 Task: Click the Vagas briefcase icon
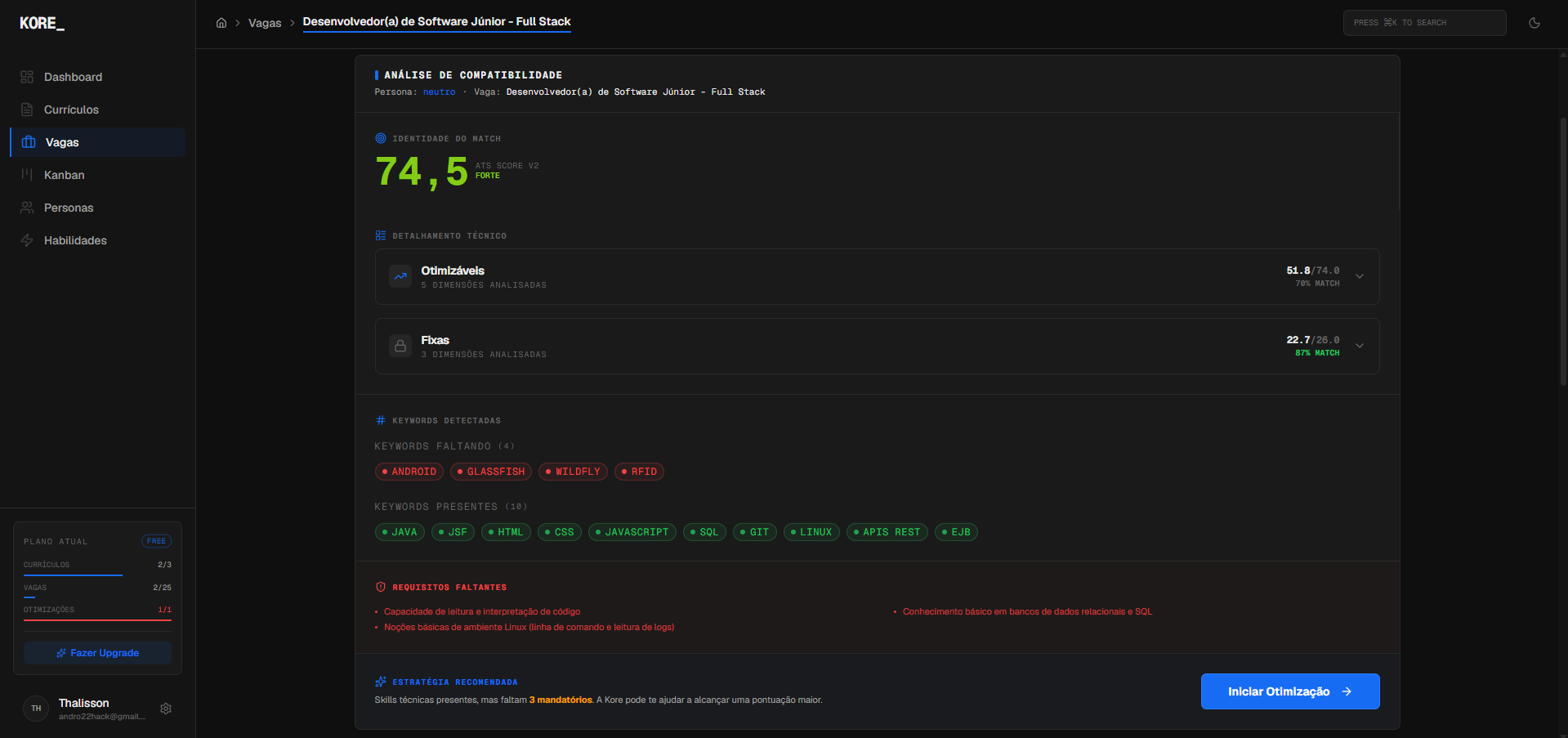click(29, 142)
